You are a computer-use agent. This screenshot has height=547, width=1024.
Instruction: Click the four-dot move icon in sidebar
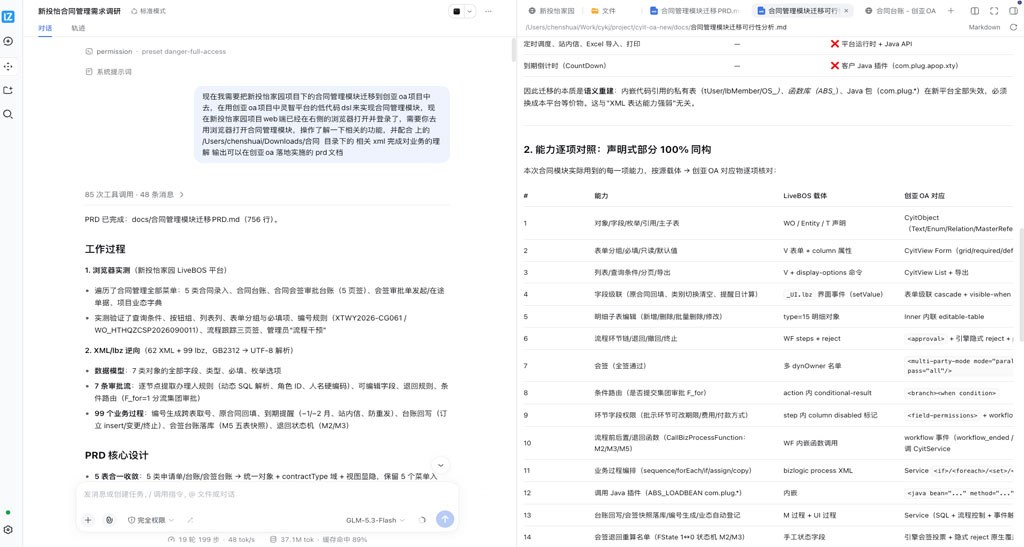(8, 66)
